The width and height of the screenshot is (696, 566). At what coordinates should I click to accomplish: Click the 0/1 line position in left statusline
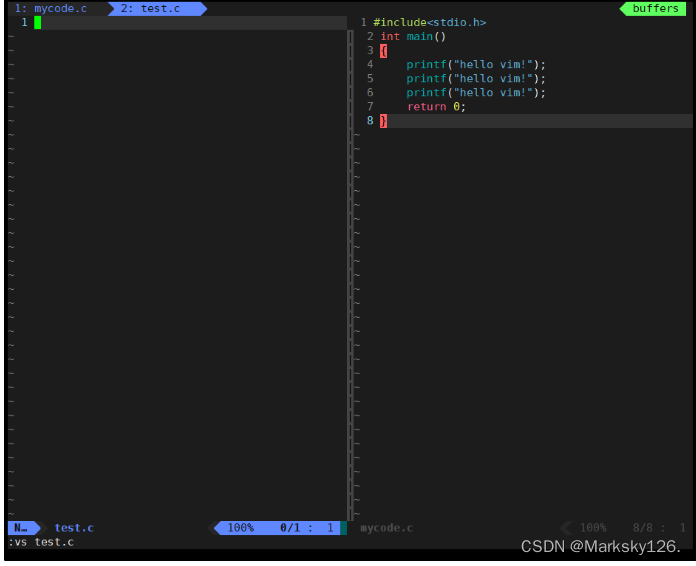(290, 528)
